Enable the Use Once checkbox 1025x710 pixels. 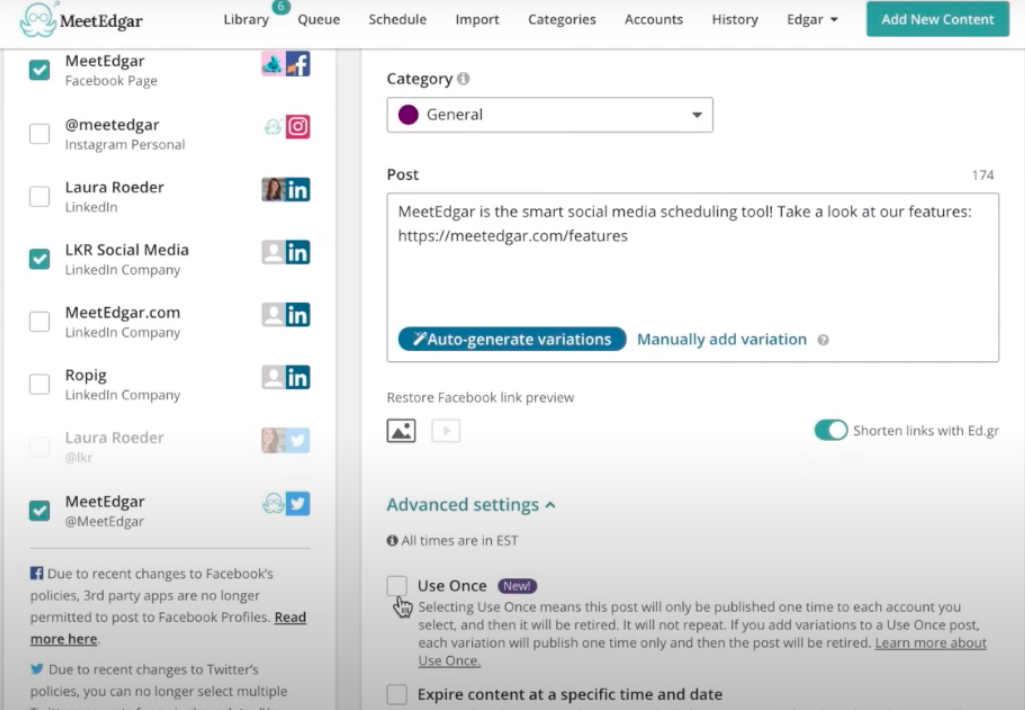pos(397,586)
